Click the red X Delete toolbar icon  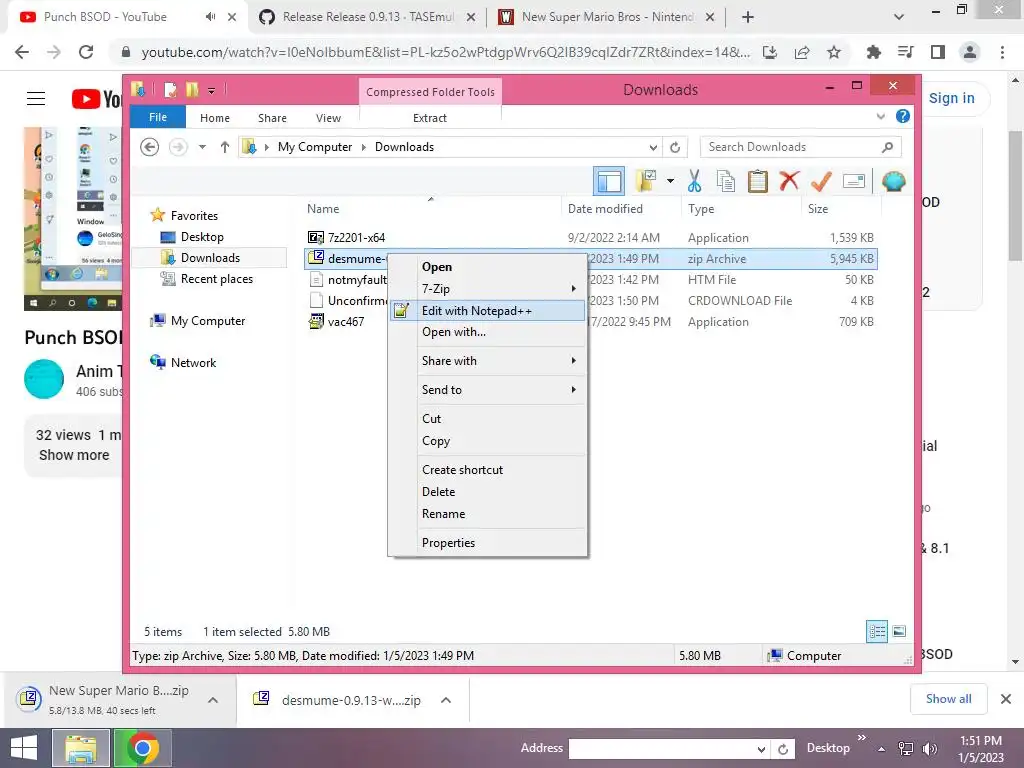pos(789,181)
